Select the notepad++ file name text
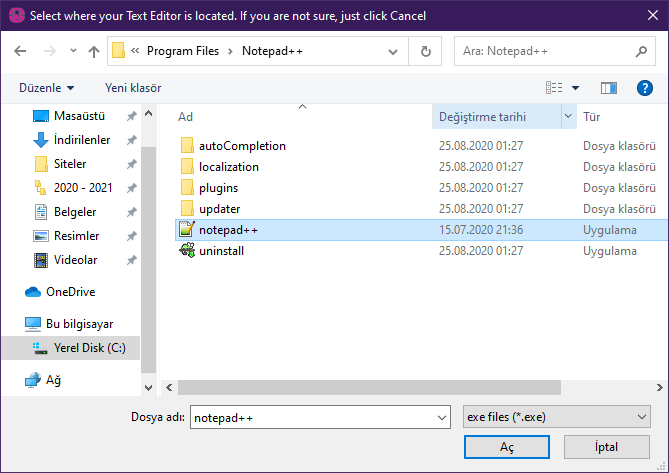669x473 pixels. [x=228, y=230]
